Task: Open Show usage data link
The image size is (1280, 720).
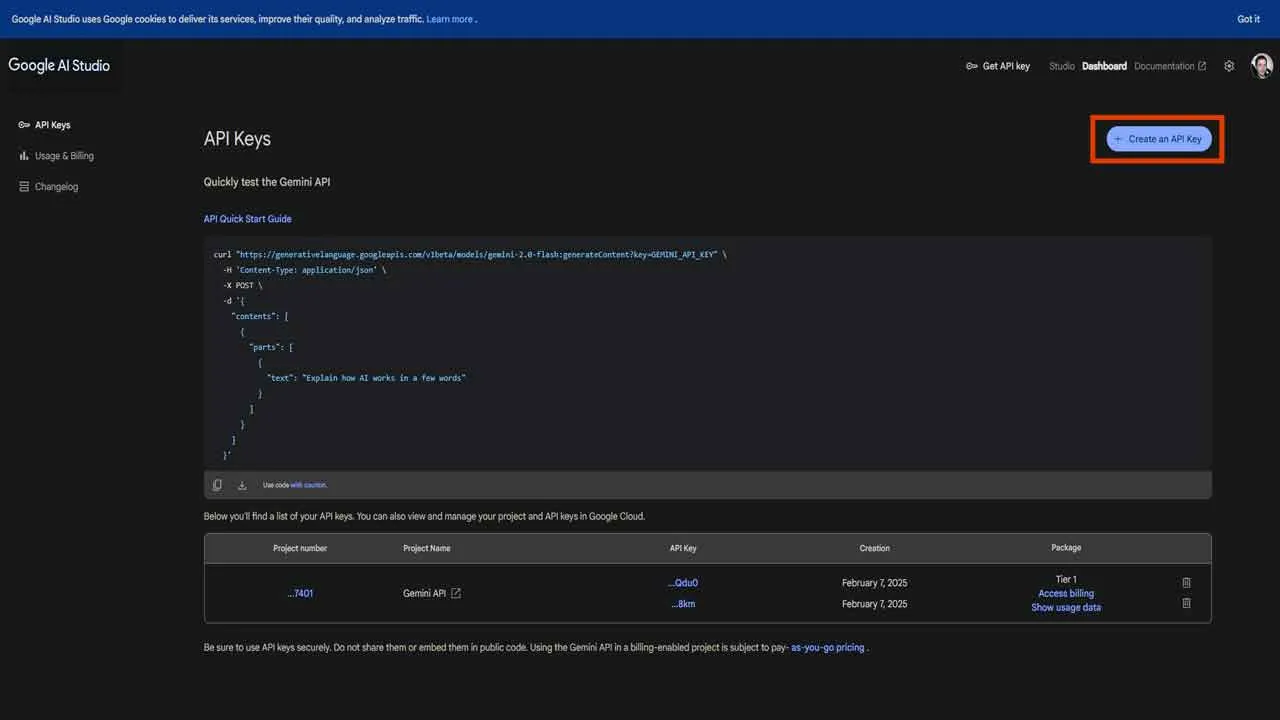Action: pos(1066,607)
